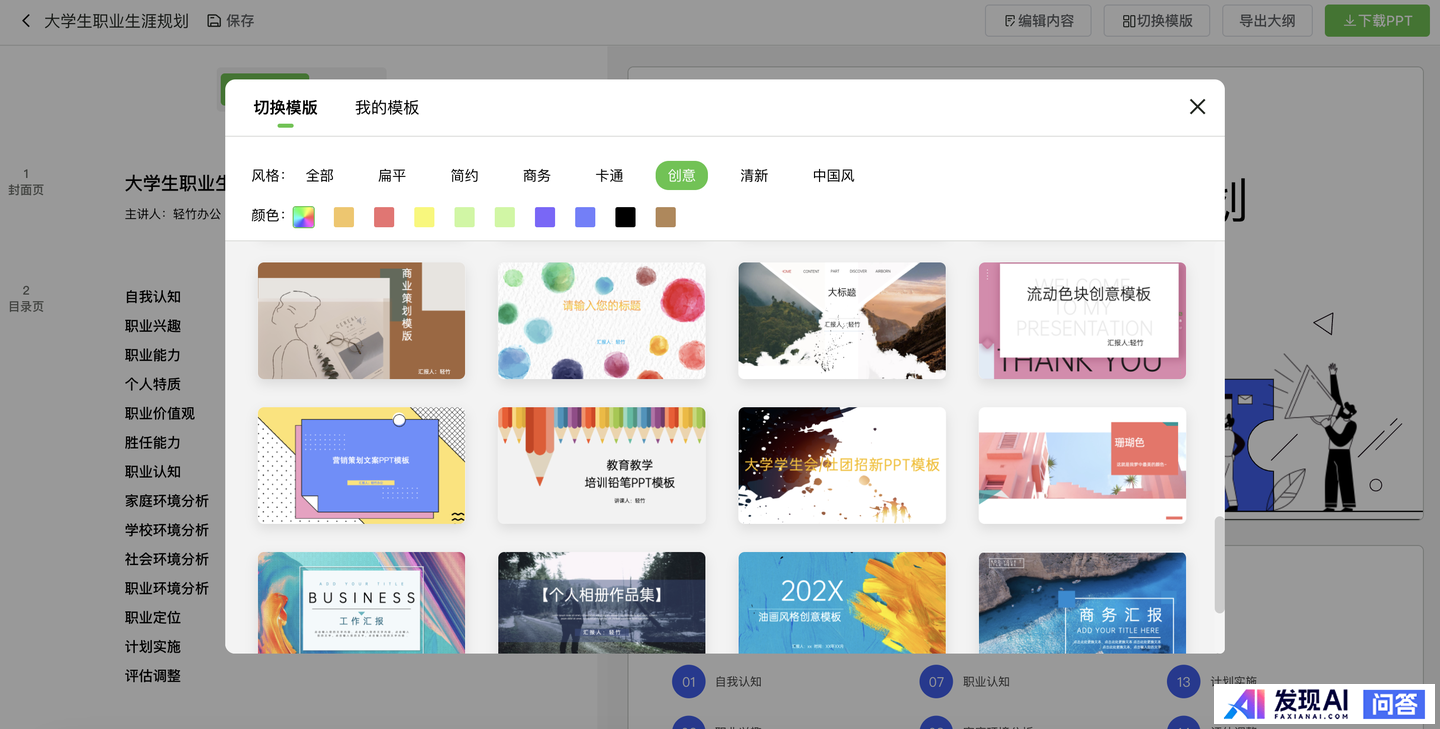The image size is (1440, 729).
Task: Pick the mountain landscape 大标题 template
Action: pyautogui.click(x=842, y=321)
